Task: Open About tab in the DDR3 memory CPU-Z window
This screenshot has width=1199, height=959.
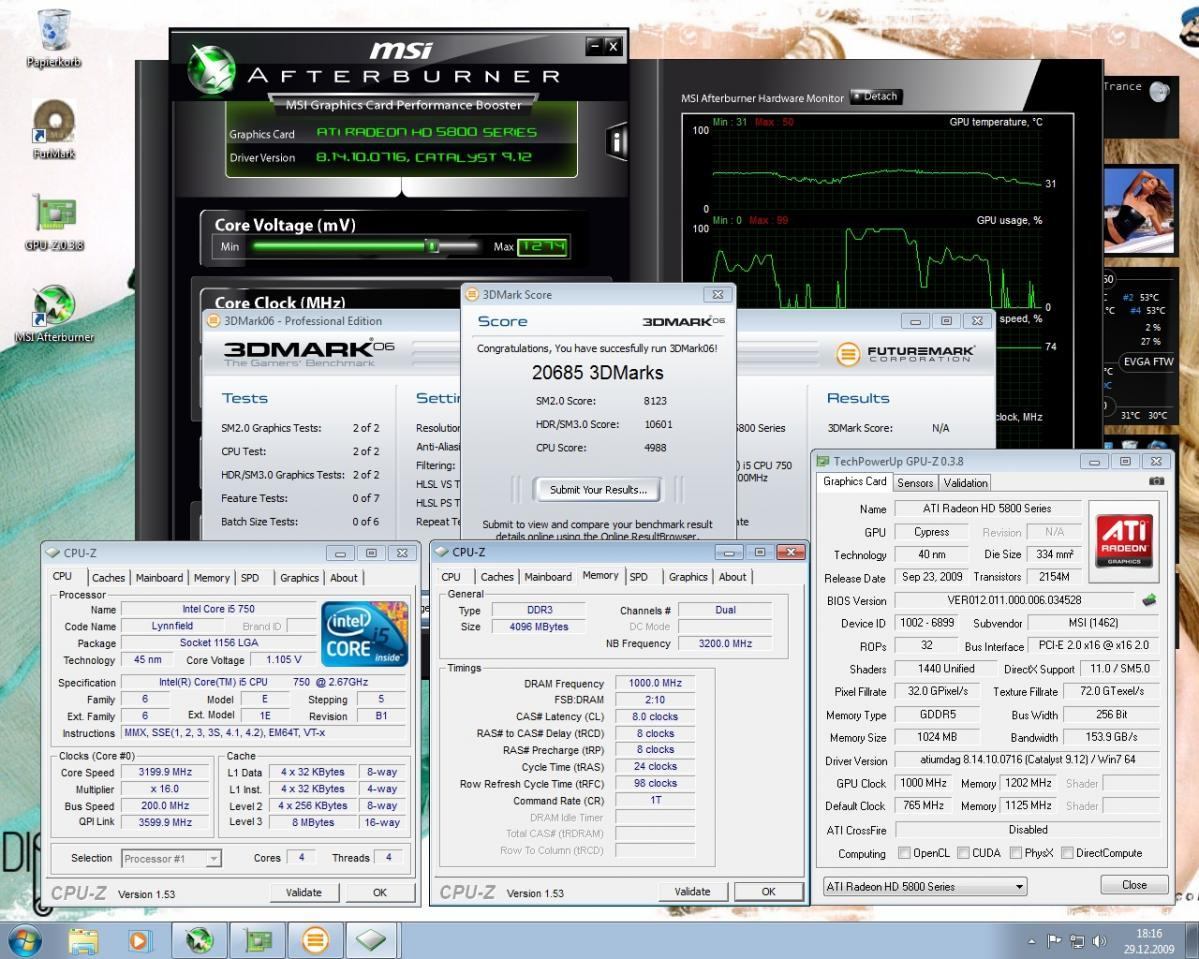Action: click(x=732, y=577)
